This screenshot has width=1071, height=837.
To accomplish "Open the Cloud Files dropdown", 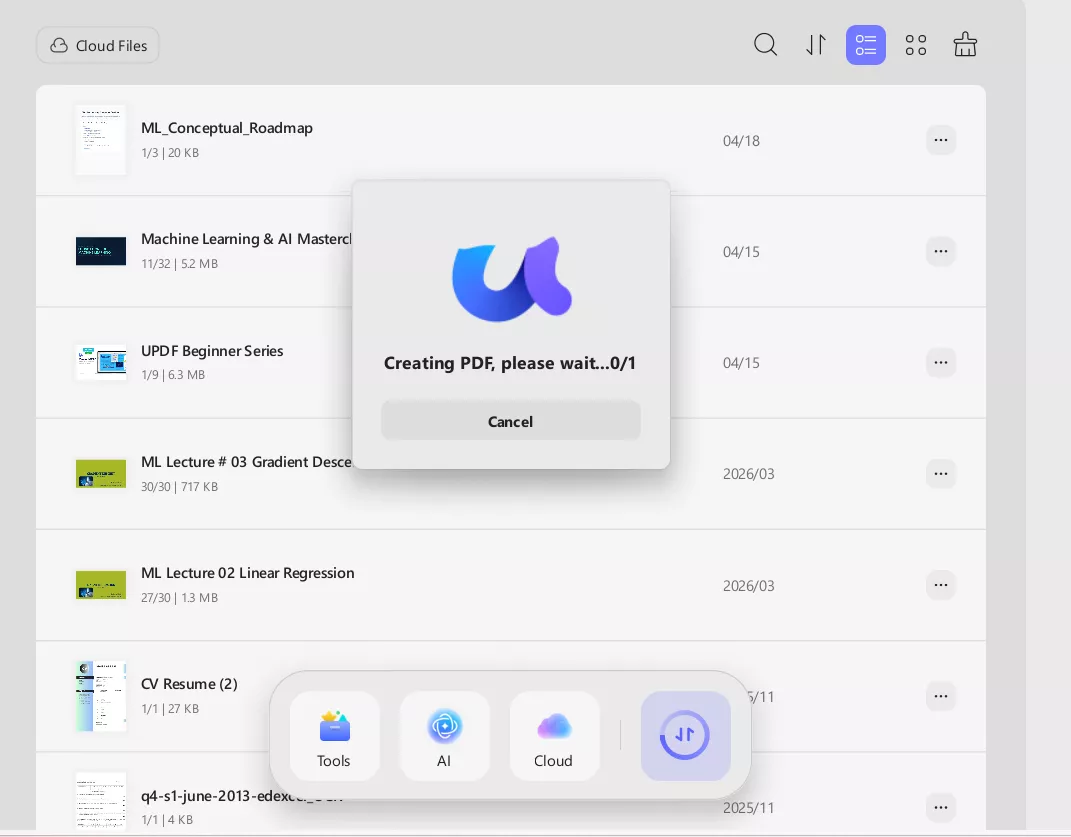I will tap(98, 46).
